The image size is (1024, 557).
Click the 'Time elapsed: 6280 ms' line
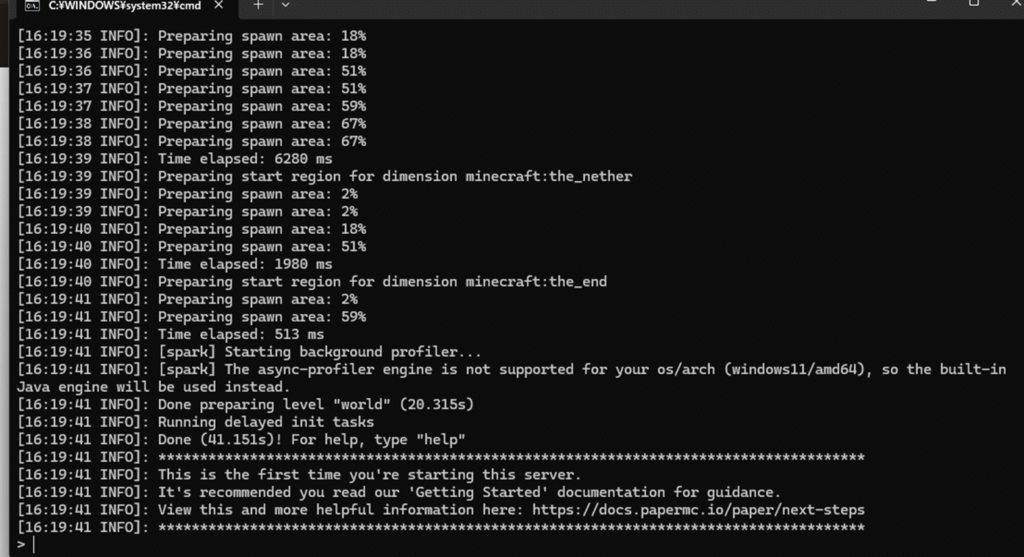(x=174, y=159)
